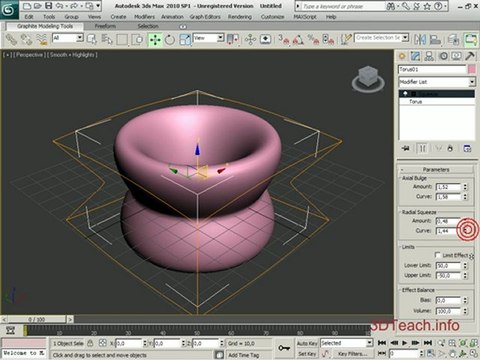Toggle the 3D Snaps button
480x360 pixels.
pyautogui.click(x=283, y=40)
